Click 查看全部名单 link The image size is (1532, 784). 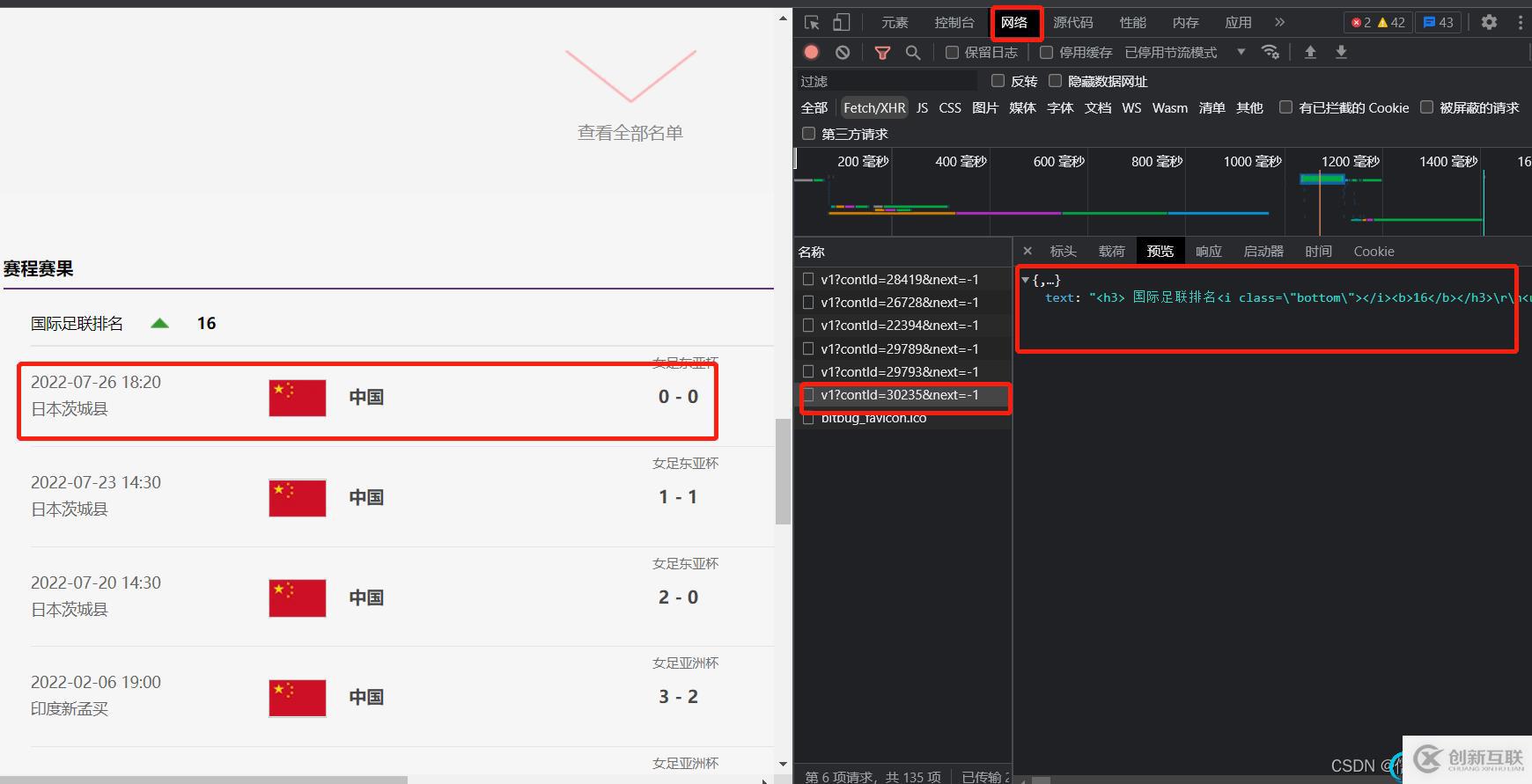pyautogui.click(x=630, y=133)
